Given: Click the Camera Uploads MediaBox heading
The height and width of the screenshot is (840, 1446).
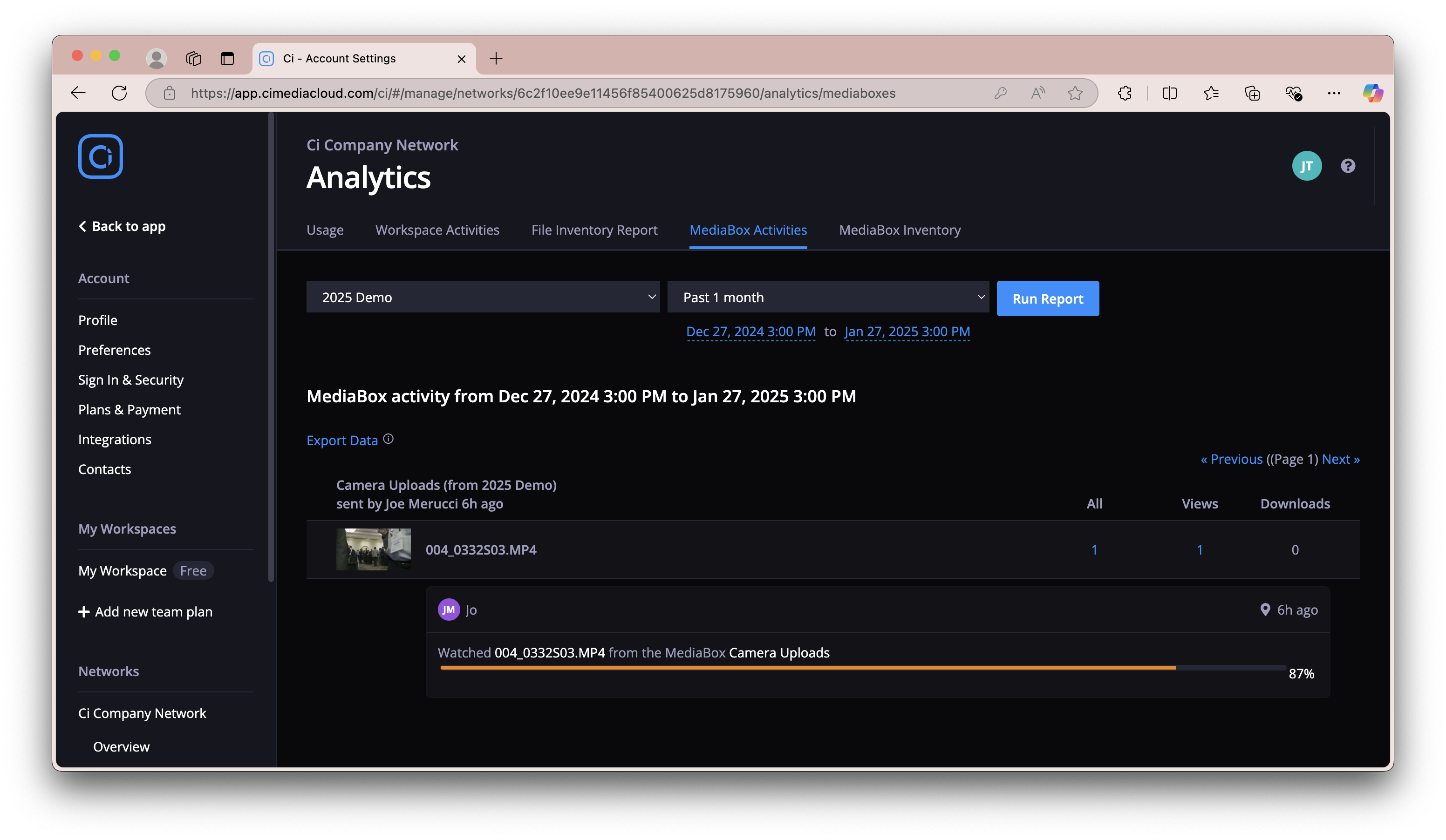Looking at the screenshot, I should 446,485.
